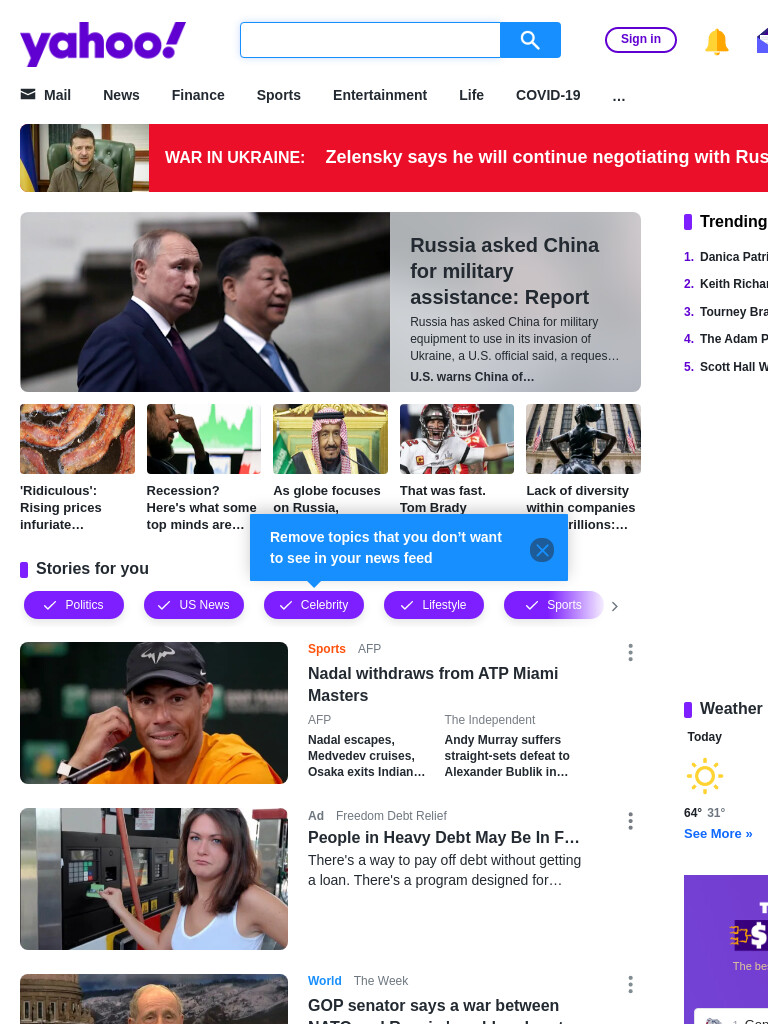Open options menu for Freedom Debt Relief ad

coord(630,821)
